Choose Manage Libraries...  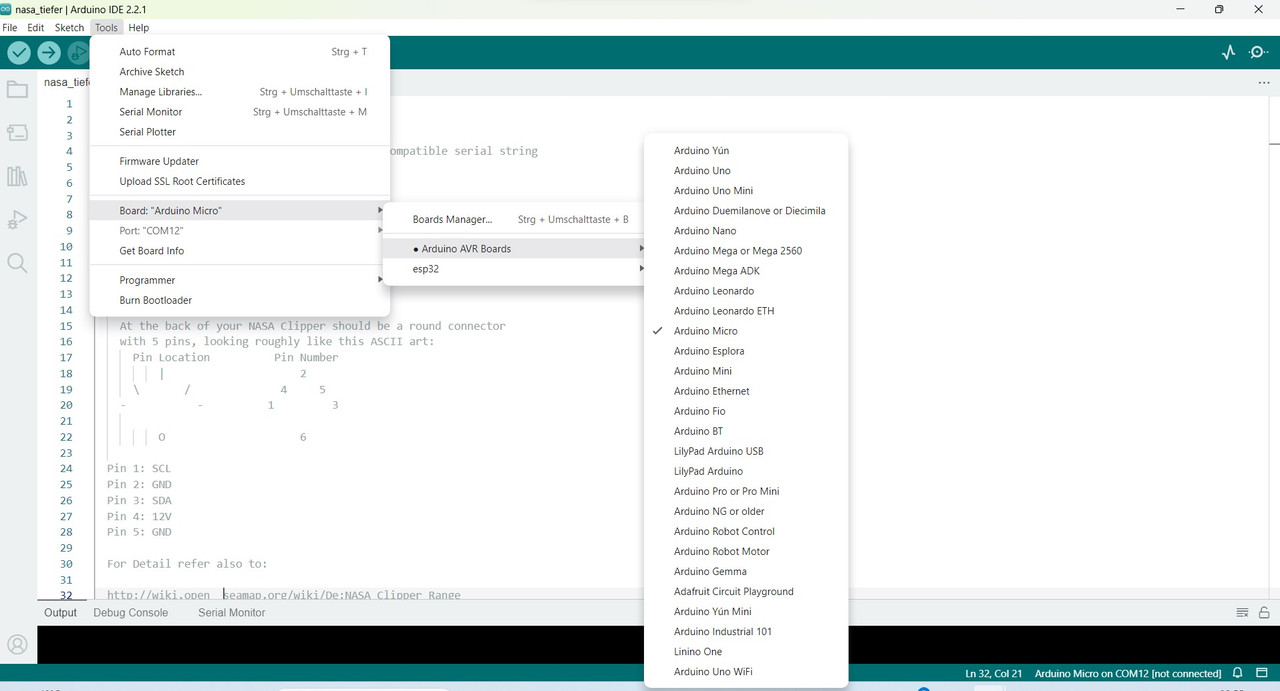pyautogui.click(x=240, y=92)
